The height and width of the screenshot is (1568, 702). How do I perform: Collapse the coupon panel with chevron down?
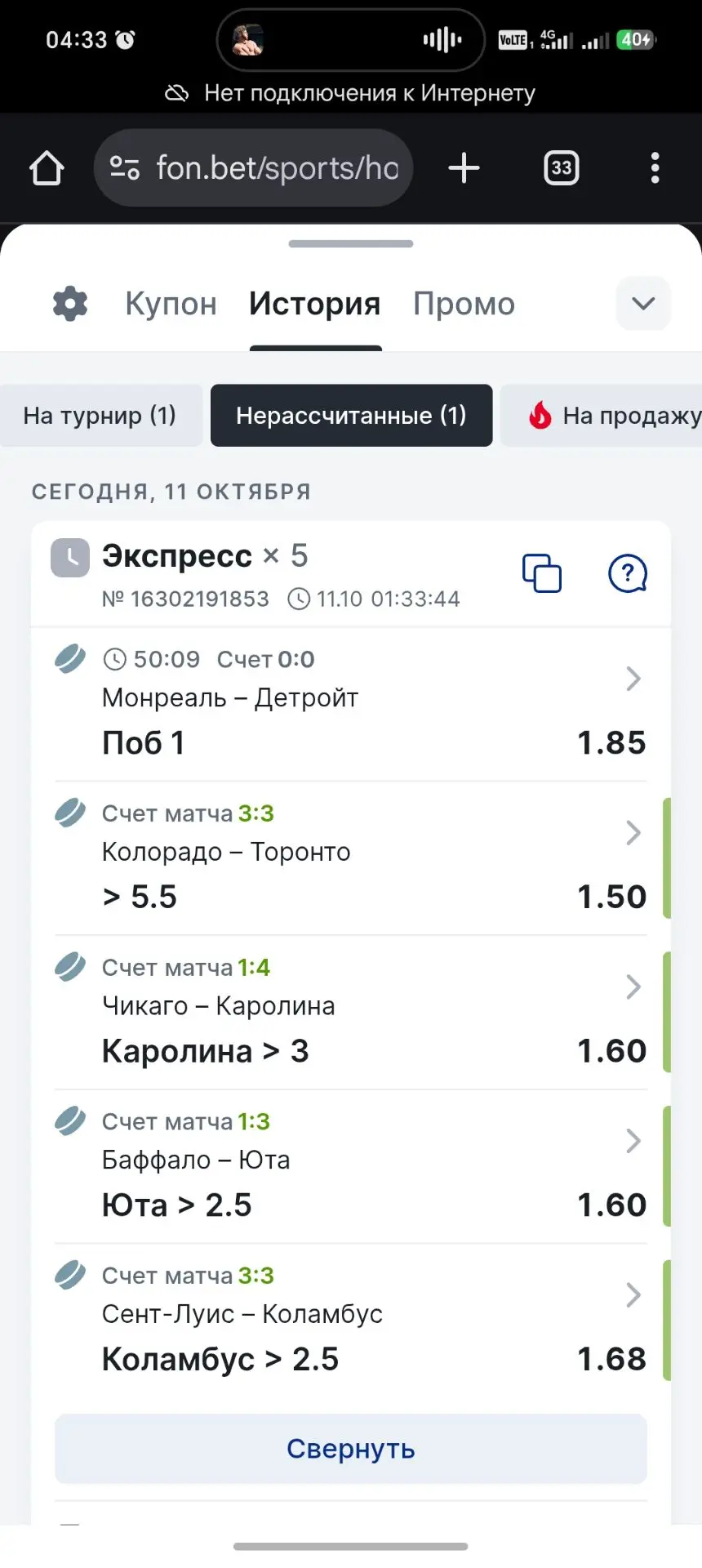point(643,304)
